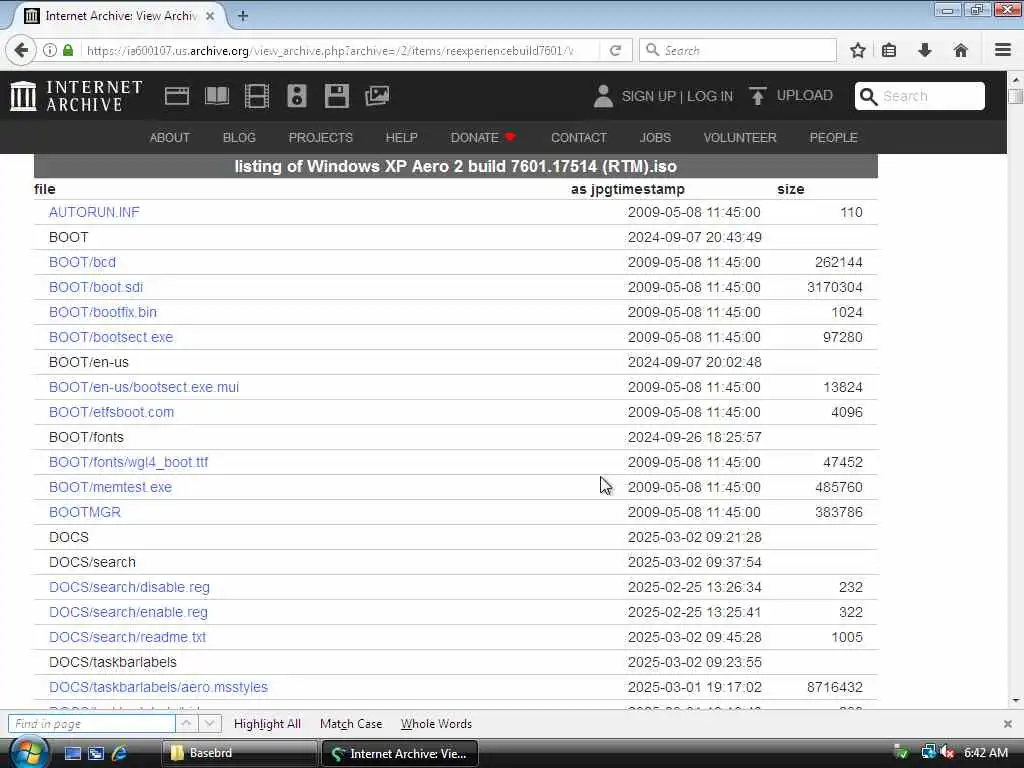Open the BOOT/bootfix.bin file link
Image resolution: width=1024 pixels, height=768 pixels.
(103, 312)
